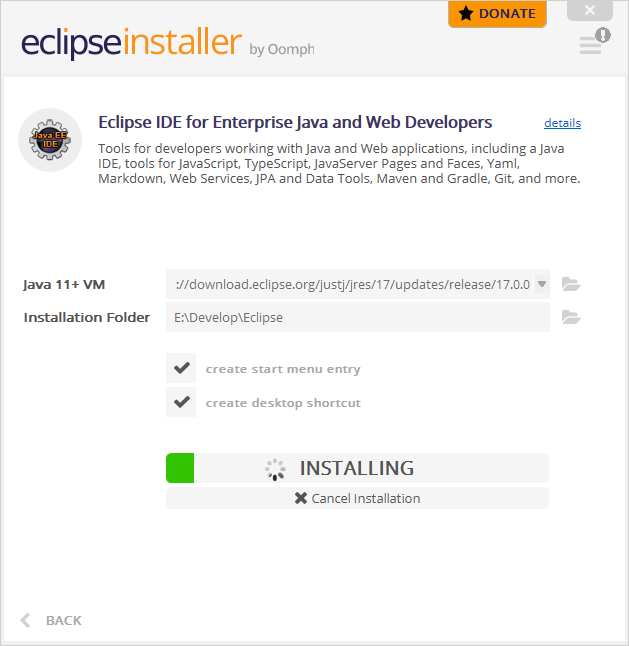Toggle create start menu entry checkbox
Image resolution: width=629 pixels, height=646 pixels.
tap(181, 368)
